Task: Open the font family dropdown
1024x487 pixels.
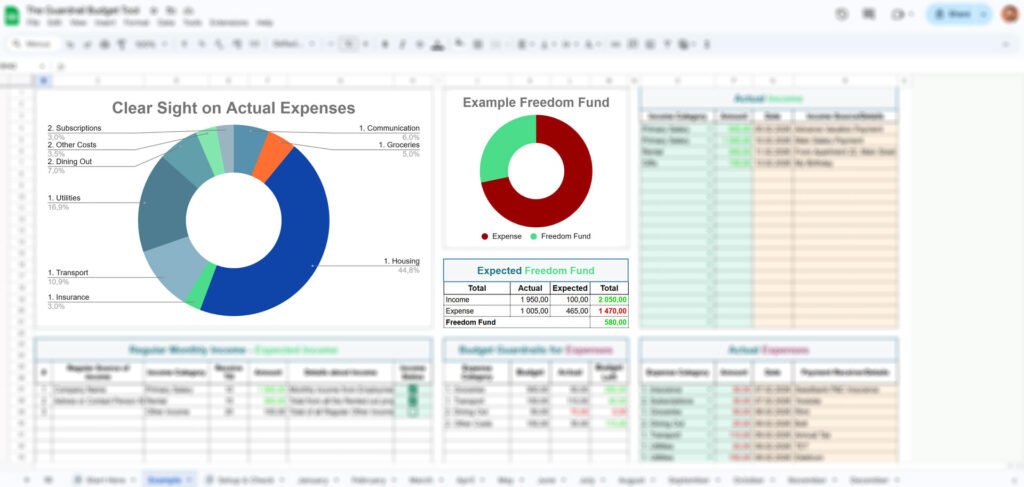Action: 291,44
